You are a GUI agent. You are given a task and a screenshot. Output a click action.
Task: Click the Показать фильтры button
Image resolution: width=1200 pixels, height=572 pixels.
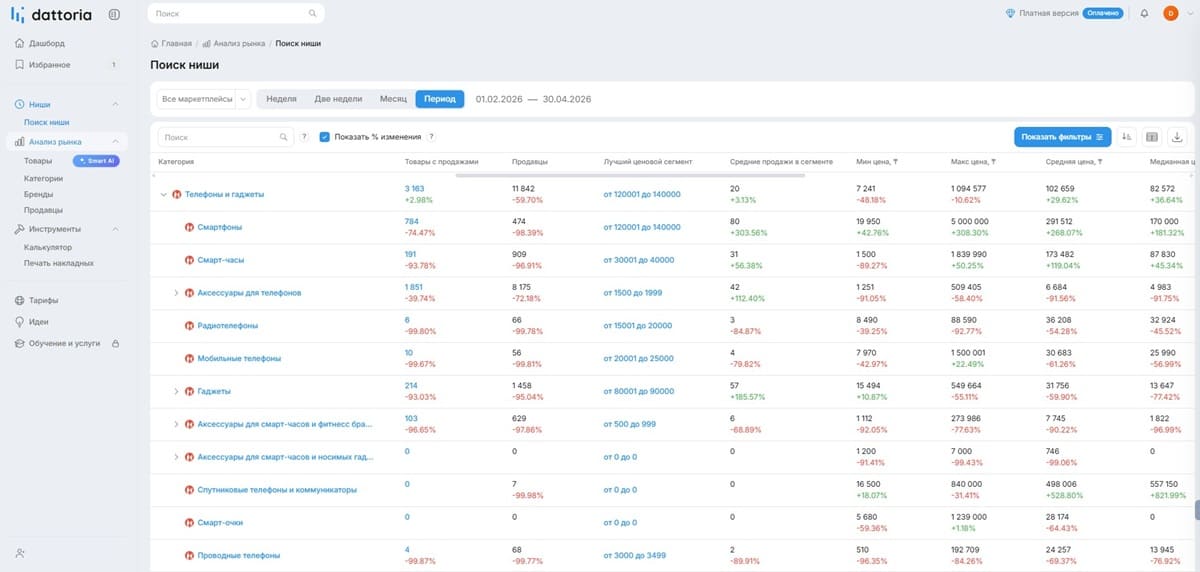pyautogui.click(x=1061, y=137)
